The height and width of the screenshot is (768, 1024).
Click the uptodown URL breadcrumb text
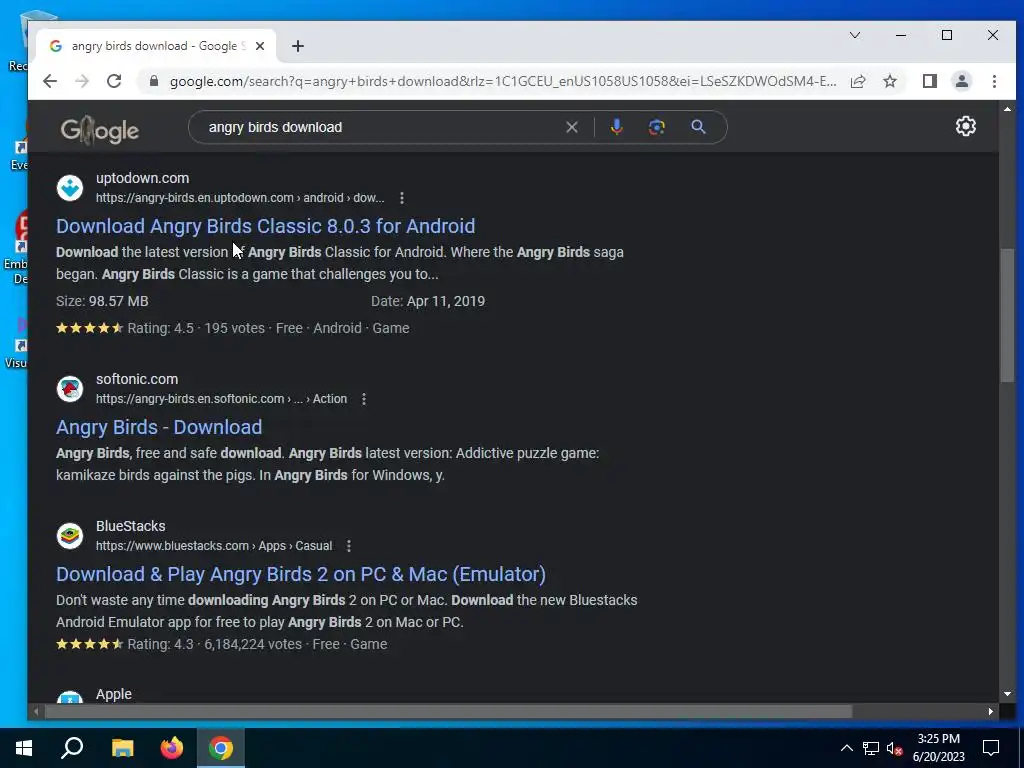click(240, 198)
